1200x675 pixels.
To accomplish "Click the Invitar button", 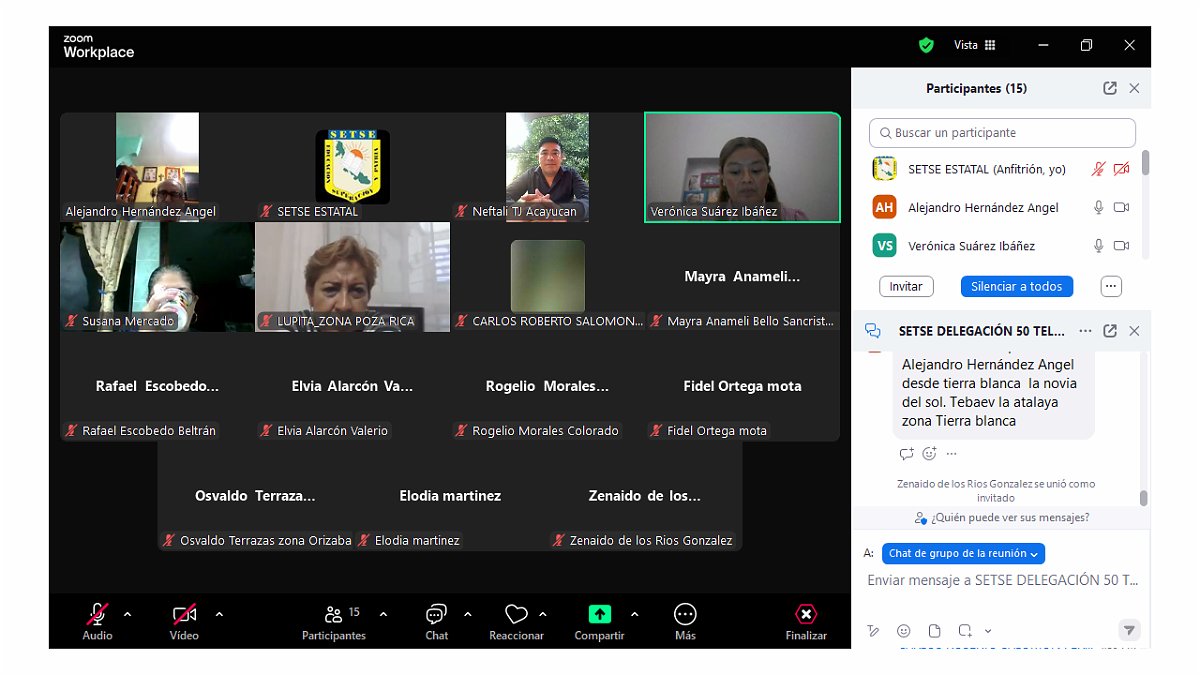I will (x=906, y=286).
